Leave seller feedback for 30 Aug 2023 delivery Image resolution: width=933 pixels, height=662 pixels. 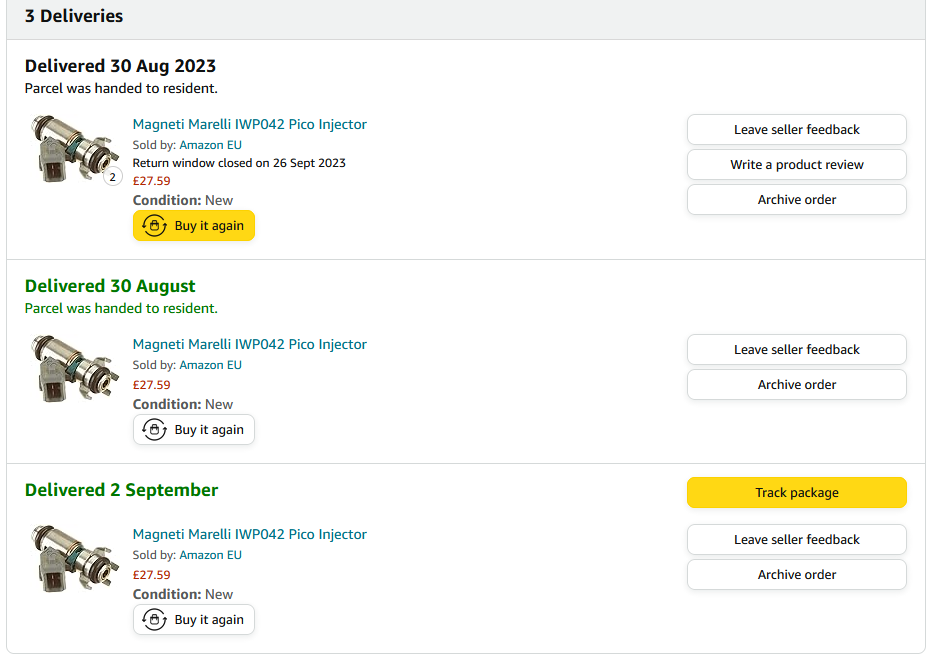pyautogui.click(x=796, y=130)
